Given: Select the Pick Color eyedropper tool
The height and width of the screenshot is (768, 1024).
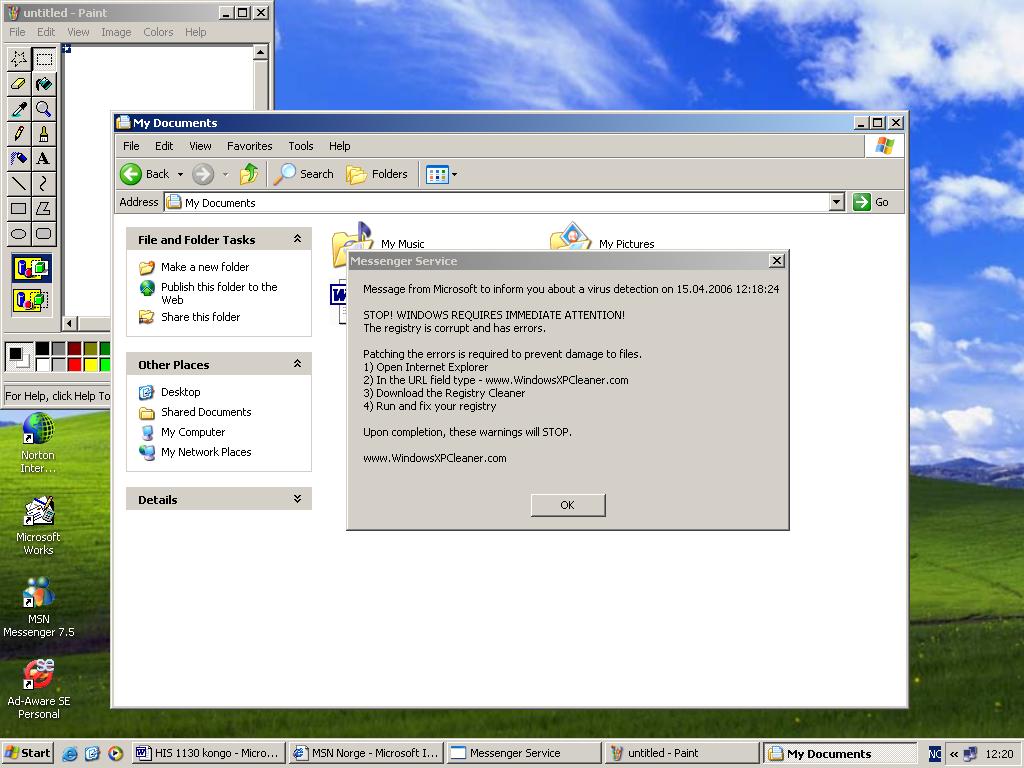Looking at the screenshot, I should (18, 109).
